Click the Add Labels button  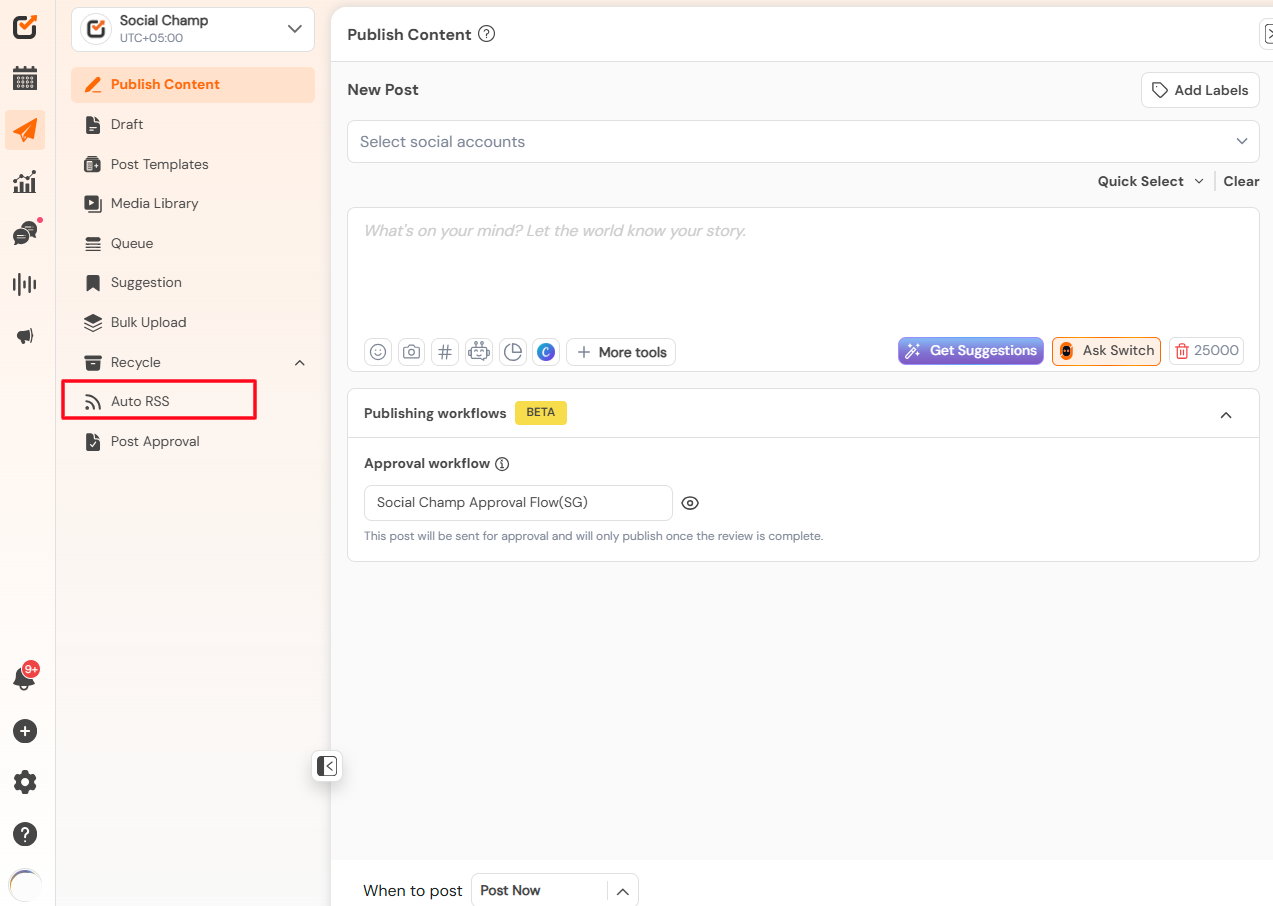(1200, 90)
